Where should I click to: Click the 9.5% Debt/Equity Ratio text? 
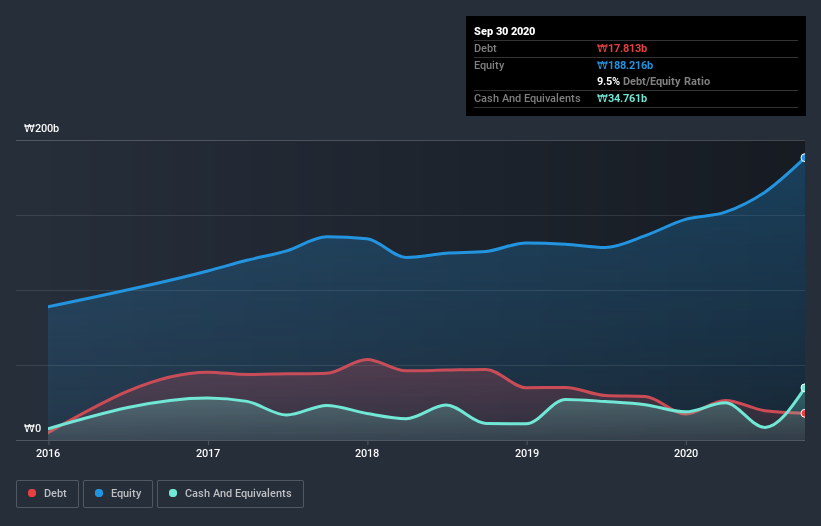pyautogui.click(x=653, y=81)
